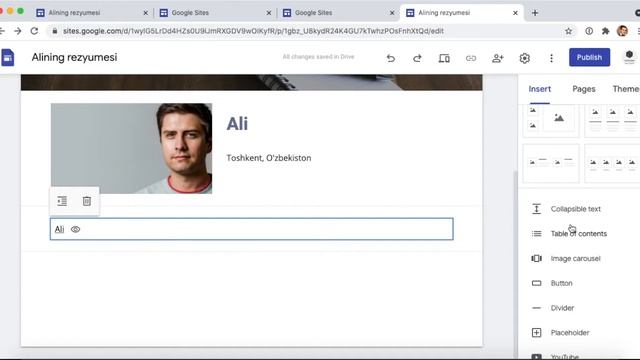Redo the last action
The width and height of the screenshot is (640, 360).
pyautogui.click(x=417, y=58)
